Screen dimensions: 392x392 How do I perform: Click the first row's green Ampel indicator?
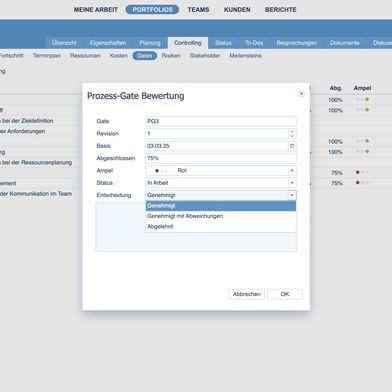click(x=367, y=99)
